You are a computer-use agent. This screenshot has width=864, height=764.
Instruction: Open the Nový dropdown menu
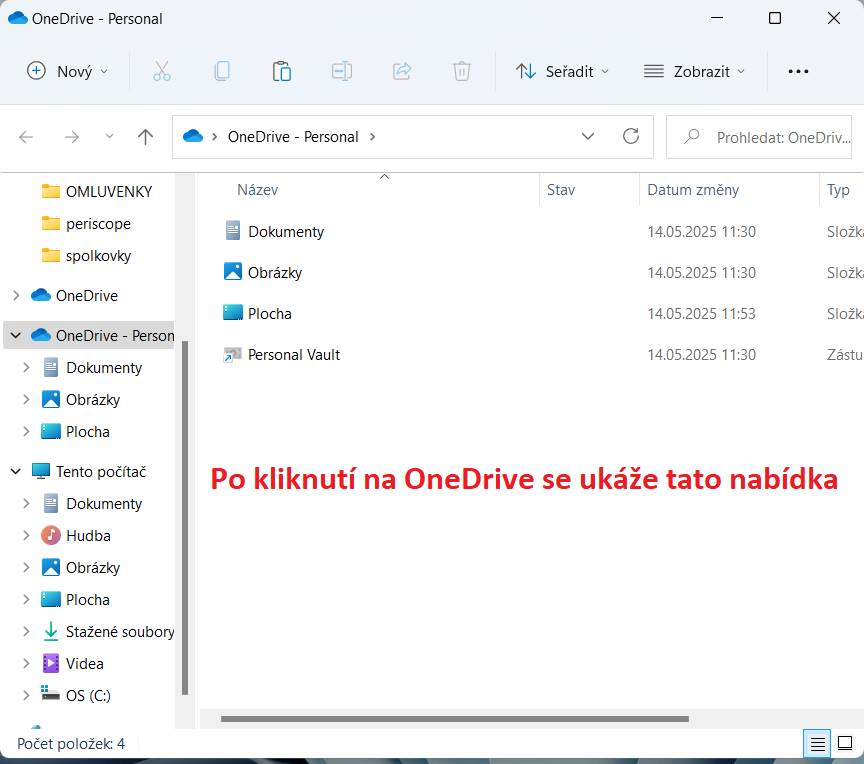[68, 71]
